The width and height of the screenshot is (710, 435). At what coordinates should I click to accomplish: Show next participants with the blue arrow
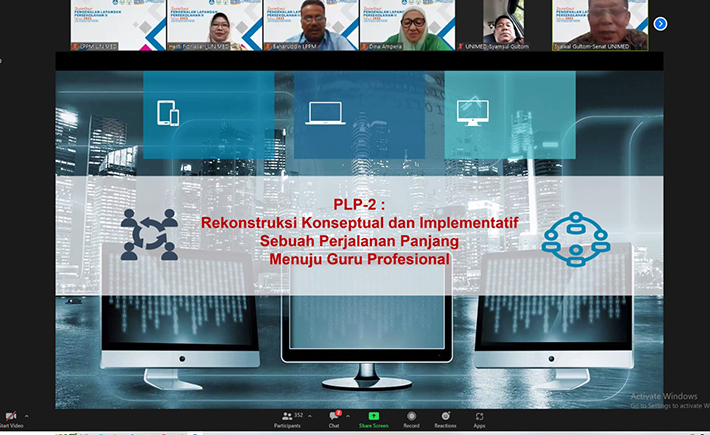pyautogui.click(x=660, y=24)
